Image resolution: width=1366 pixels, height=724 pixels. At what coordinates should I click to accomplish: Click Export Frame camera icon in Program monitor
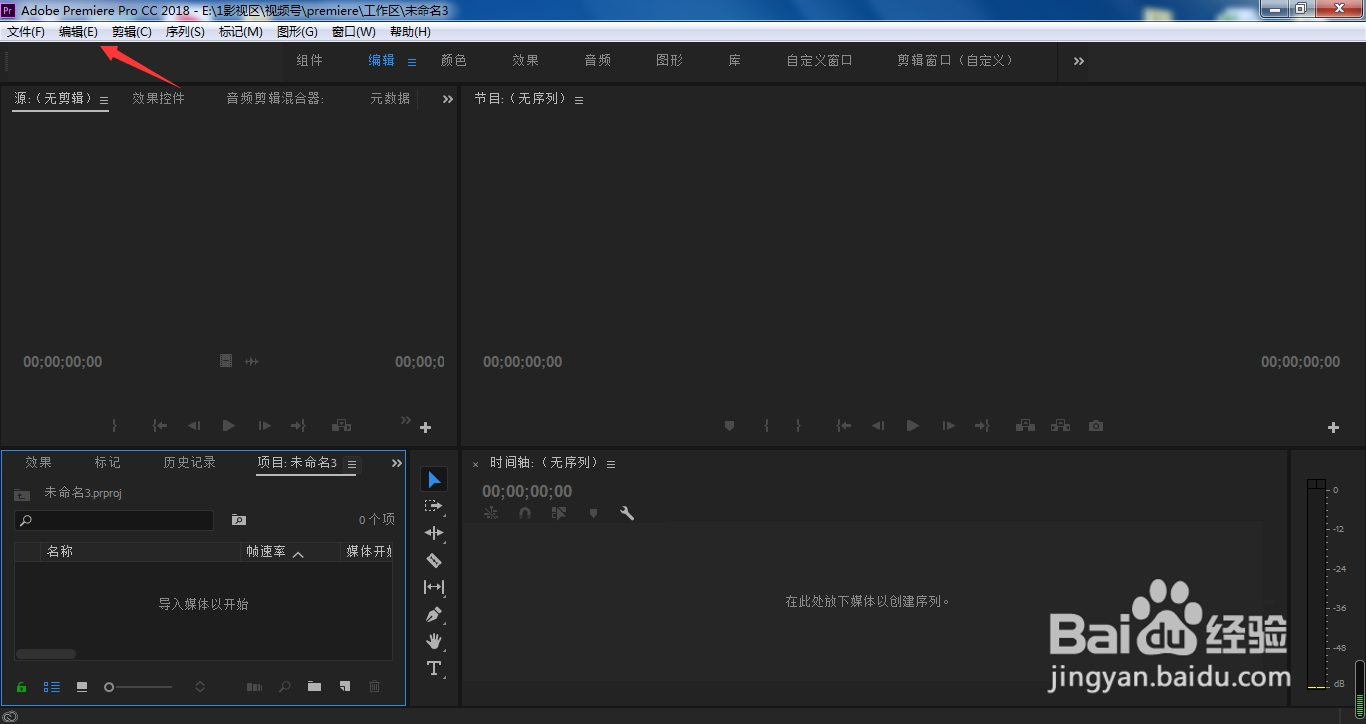(x=1096, y=426)
